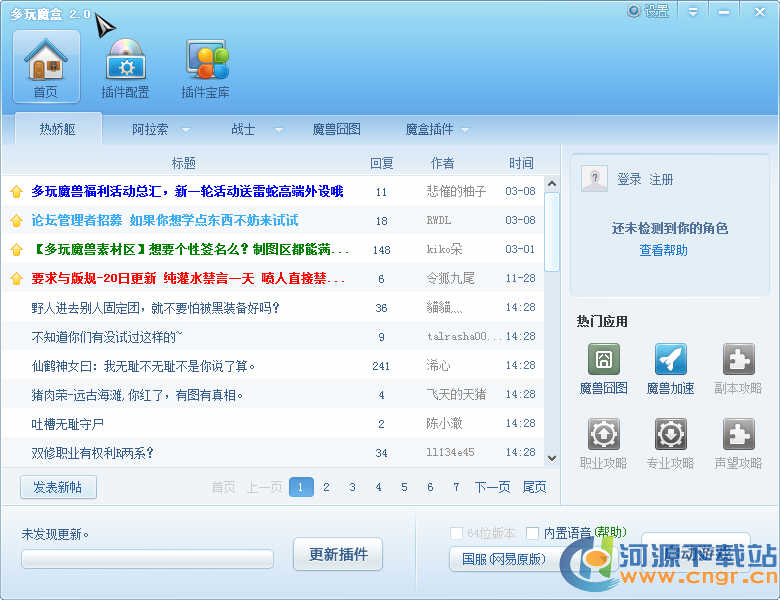Open the 声望攻略 puzzle icon
Viewport: 780px width, 600px height.
pos(738,435)
